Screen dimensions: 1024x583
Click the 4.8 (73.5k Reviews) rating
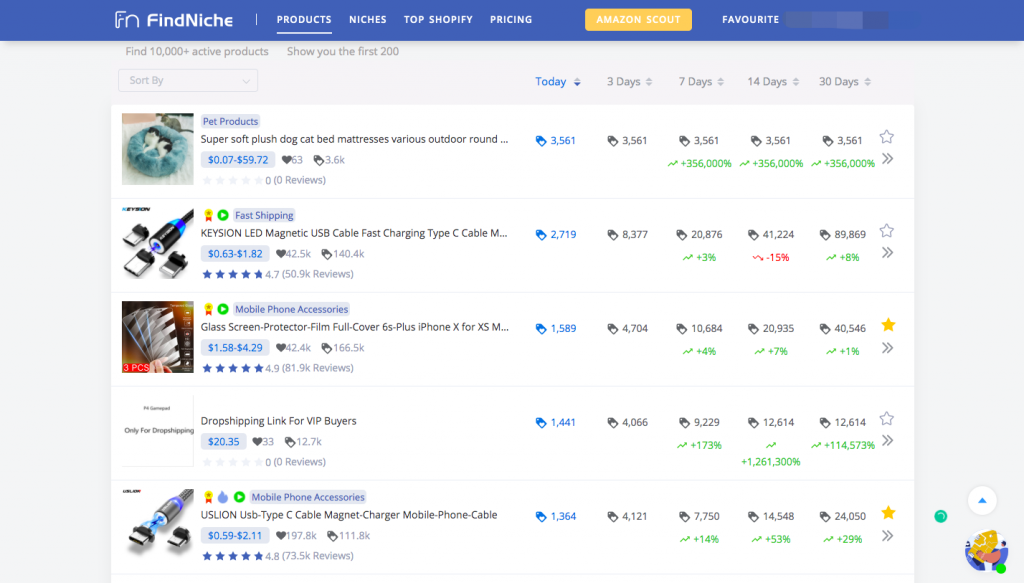(x=278, y=556)
